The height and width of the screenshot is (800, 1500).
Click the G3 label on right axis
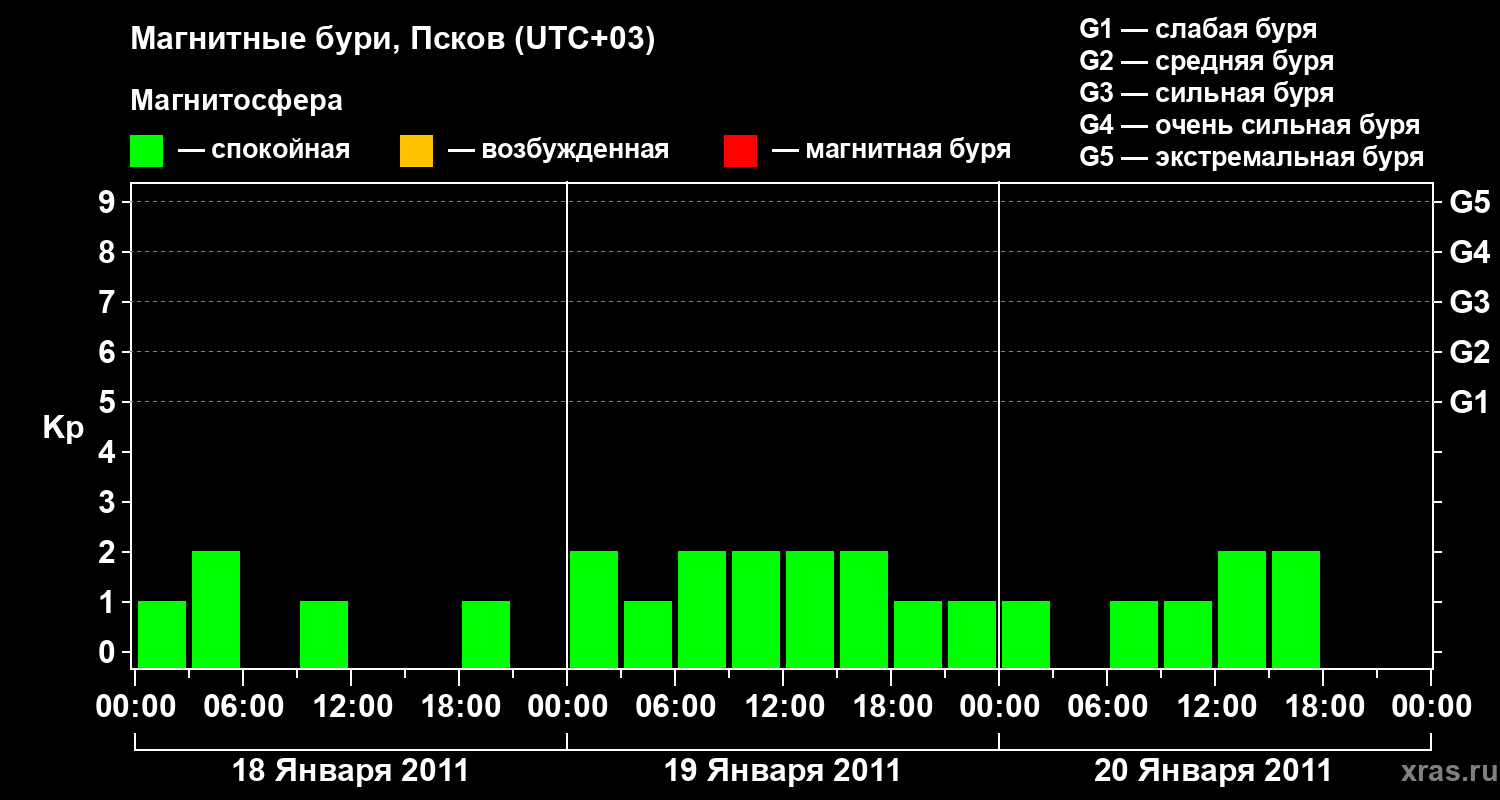pos(1469,303)
